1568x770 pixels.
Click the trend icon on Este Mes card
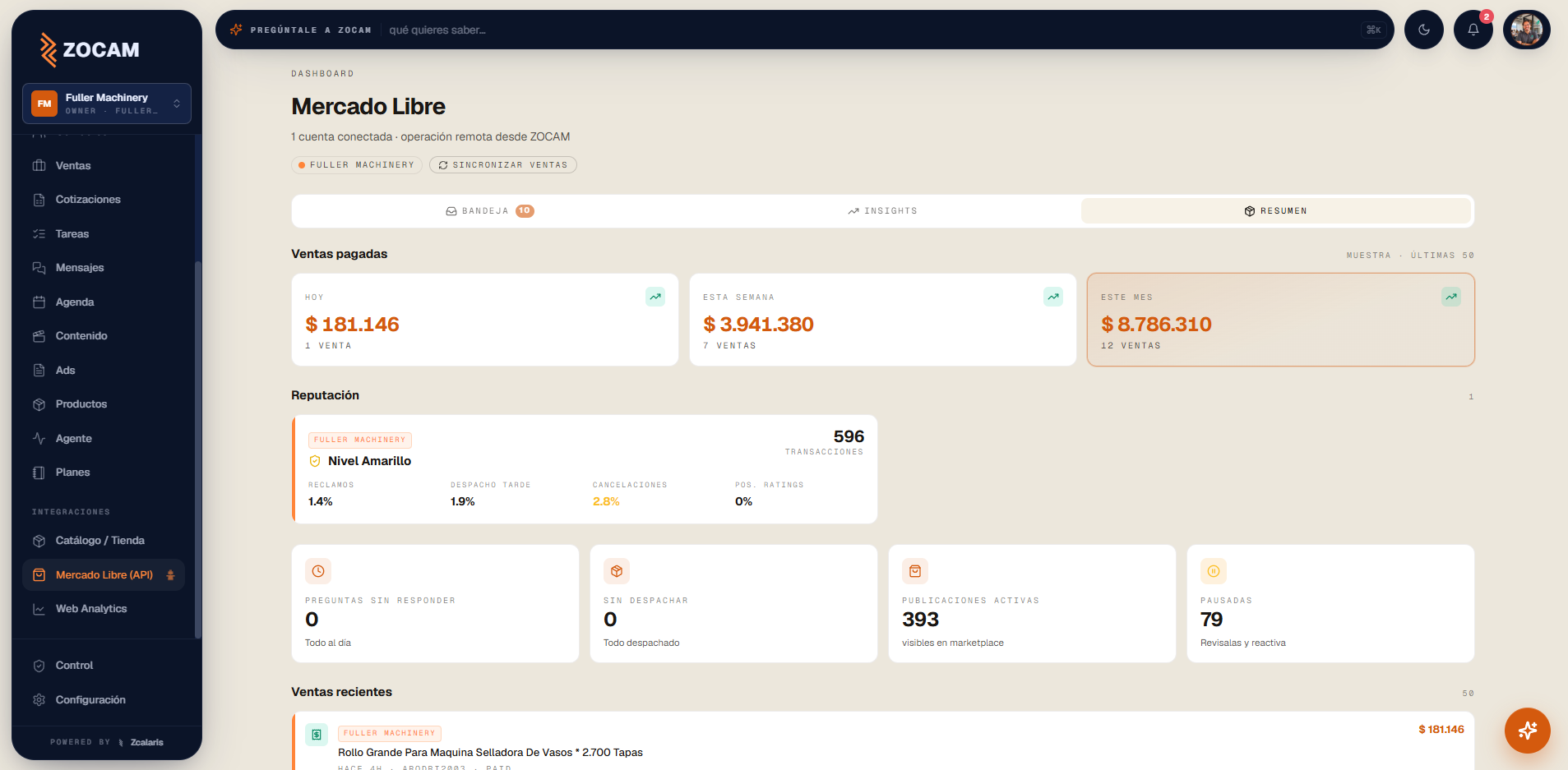[x=1451, y=297]
